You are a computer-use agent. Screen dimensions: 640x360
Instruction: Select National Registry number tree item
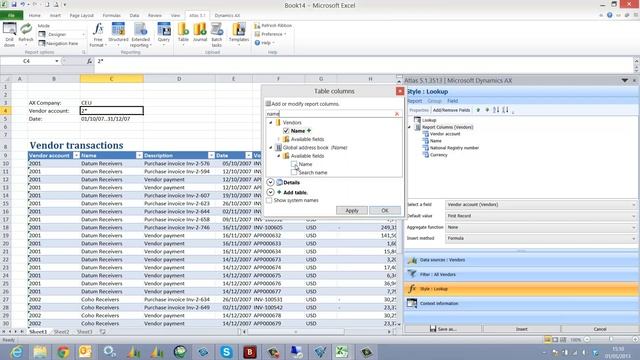click(x=454, y=148)
